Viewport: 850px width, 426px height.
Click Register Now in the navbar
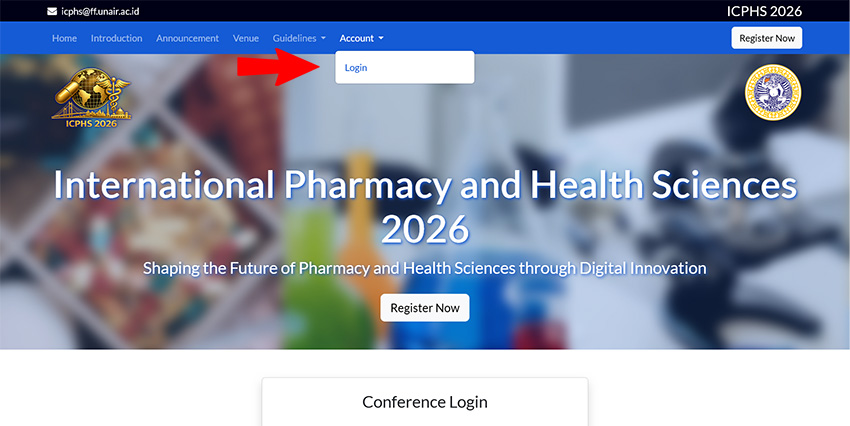(767, 38)
